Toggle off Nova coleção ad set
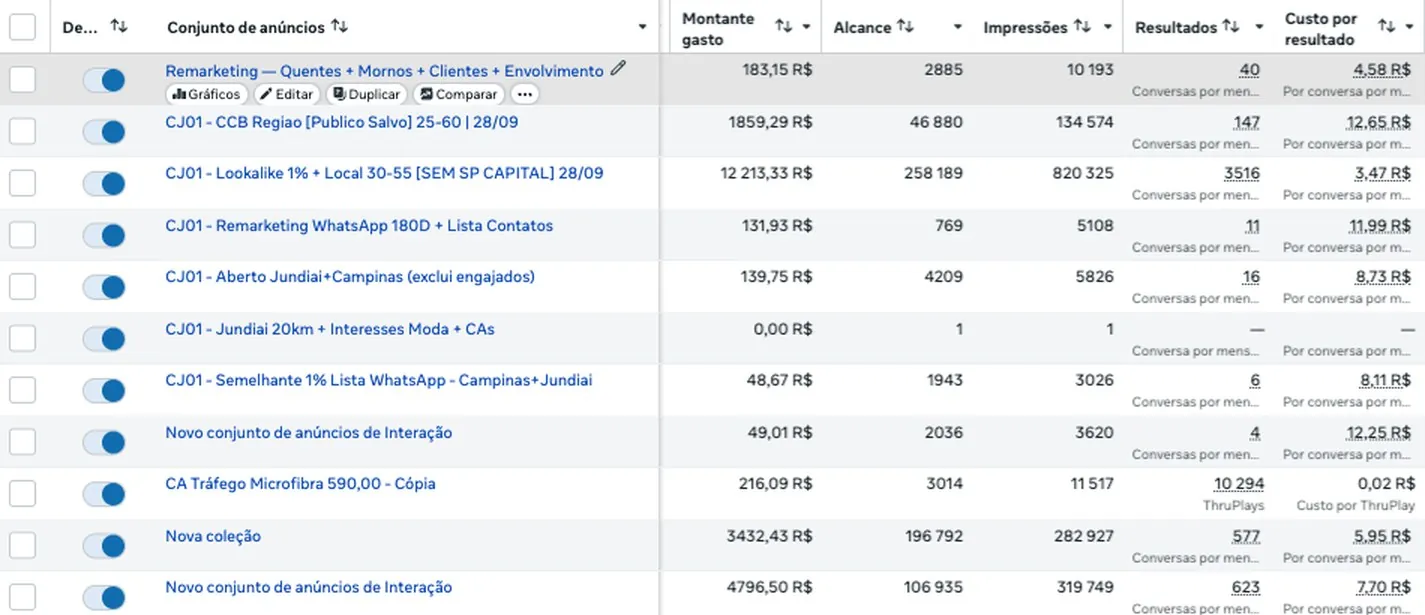Image resolution: width=1425 pixels, height=615 pixels. (104, 546)
